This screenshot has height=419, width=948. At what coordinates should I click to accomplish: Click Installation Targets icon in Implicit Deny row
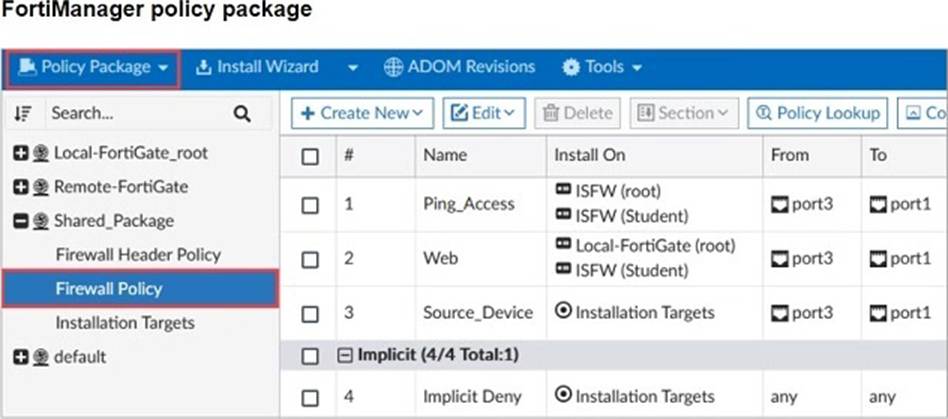563,395
